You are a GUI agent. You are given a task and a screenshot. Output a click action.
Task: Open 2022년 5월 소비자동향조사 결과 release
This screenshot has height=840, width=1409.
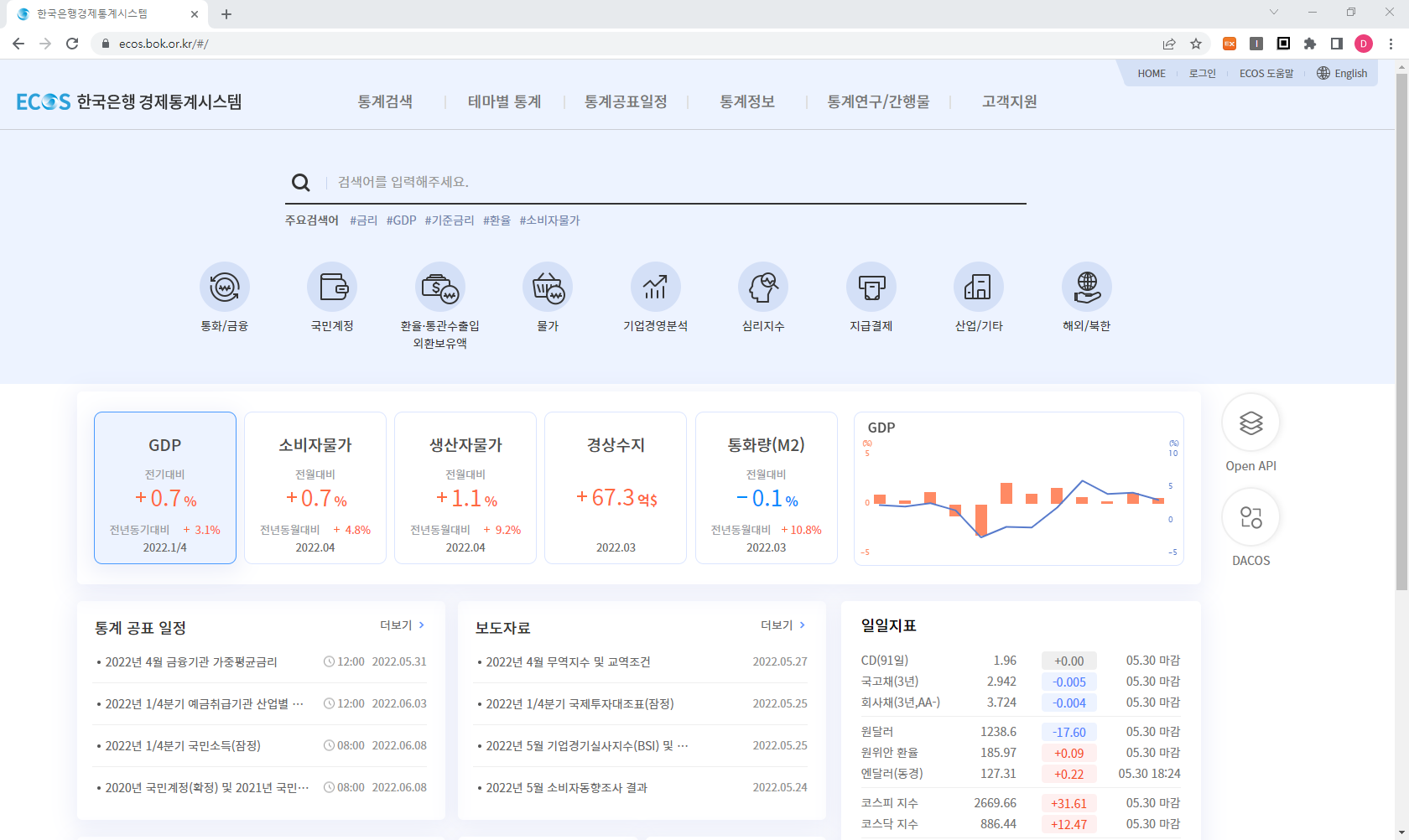pyautogui.click(x=566, y=788)
